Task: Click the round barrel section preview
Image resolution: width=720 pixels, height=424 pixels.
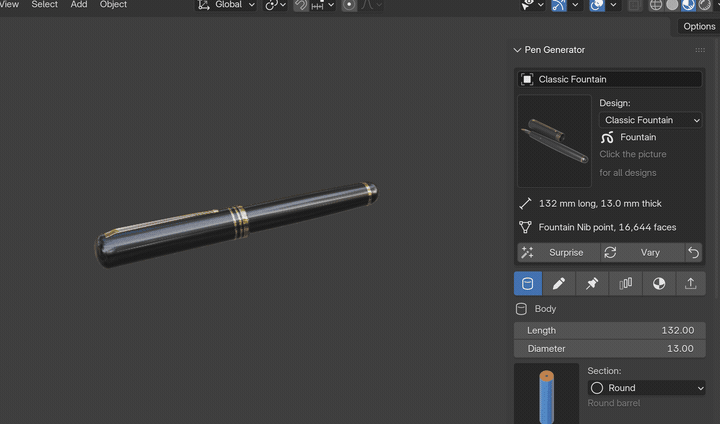Action: (546, 394)
